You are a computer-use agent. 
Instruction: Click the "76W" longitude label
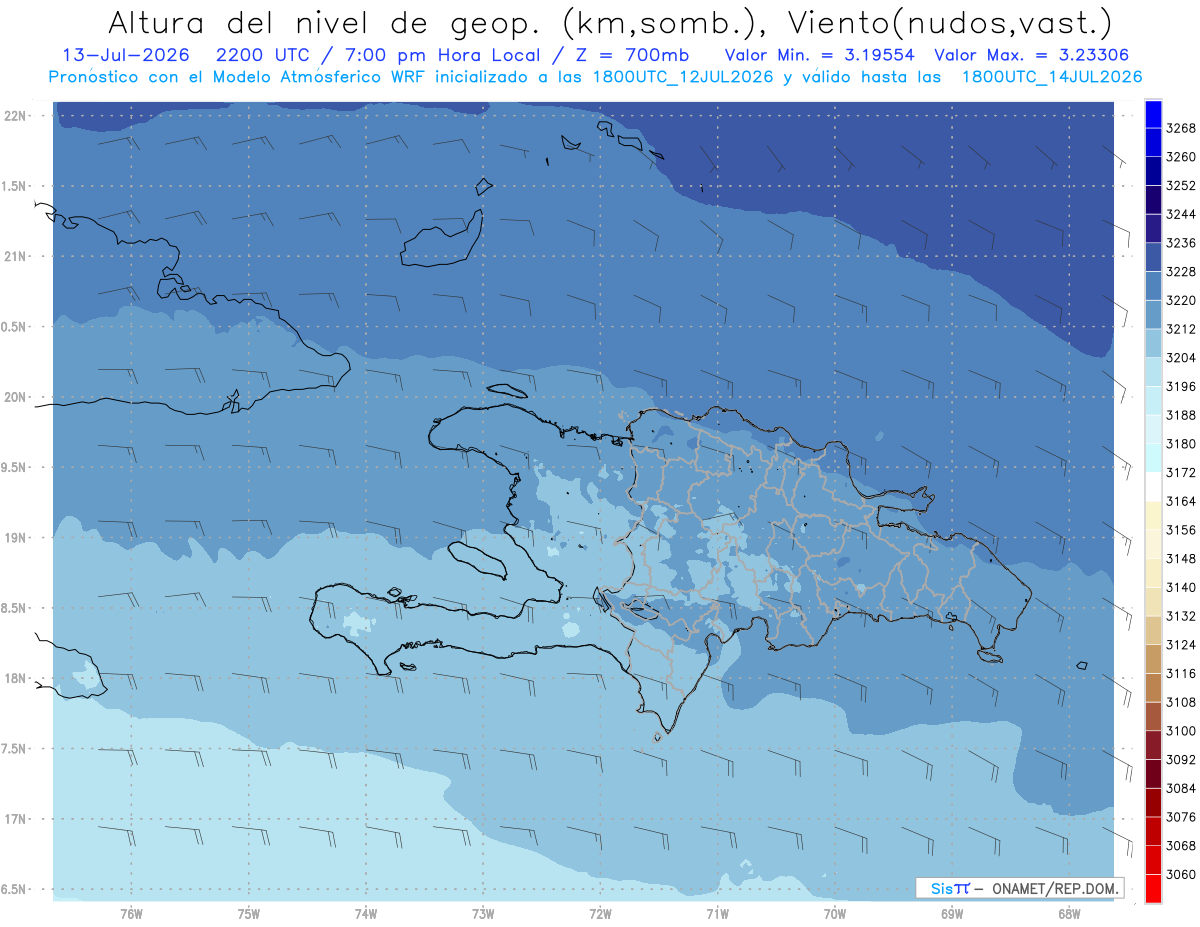(x=131, y=912)
